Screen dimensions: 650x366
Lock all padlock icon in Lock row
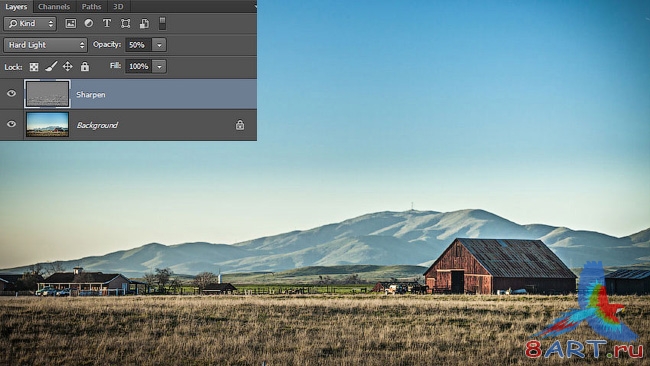[x=85, y=66]
